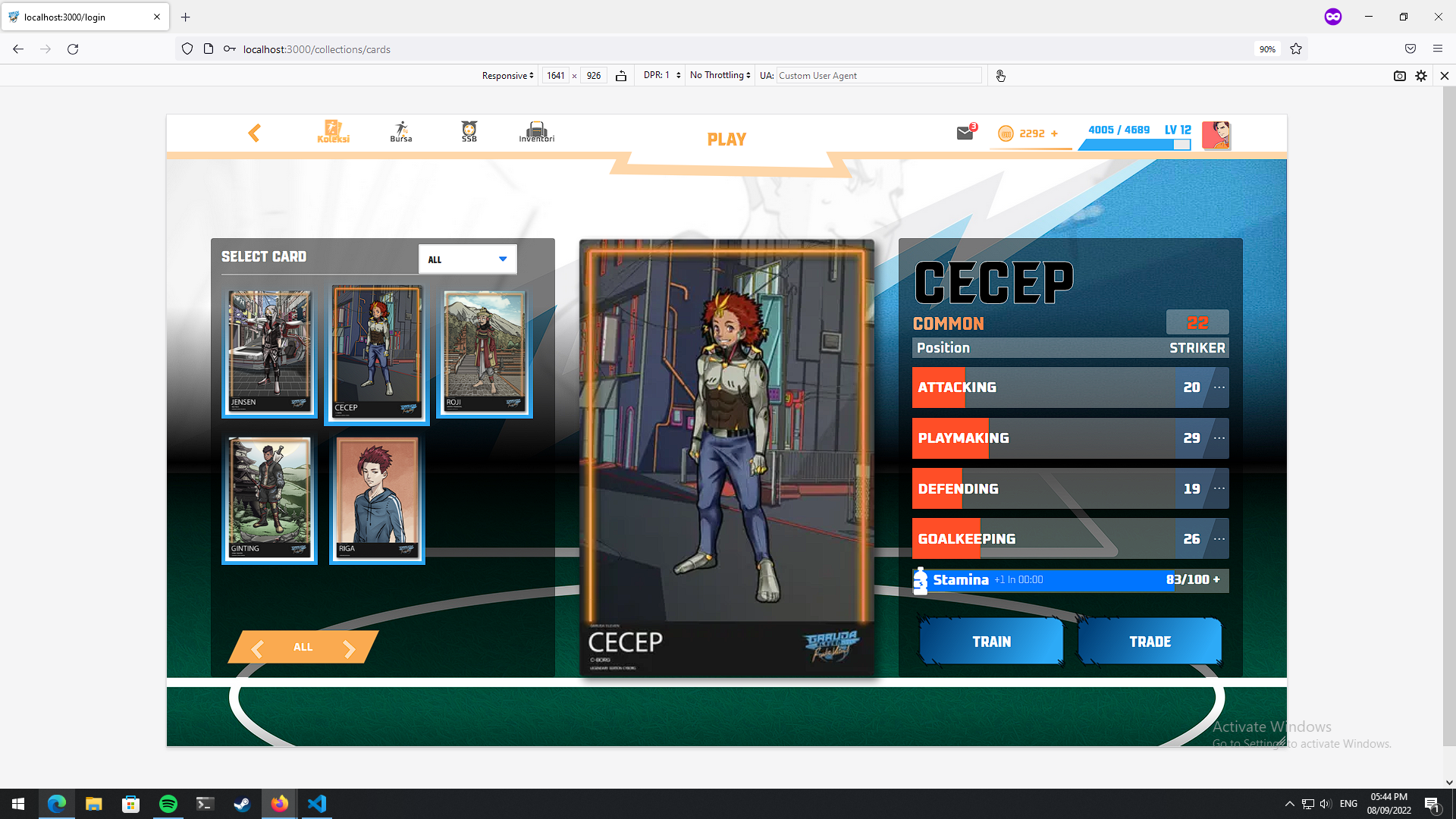The height and width of the screenshot is (819, 1456).
Task: Open the Inventori icon
Action: coord(537,131)
